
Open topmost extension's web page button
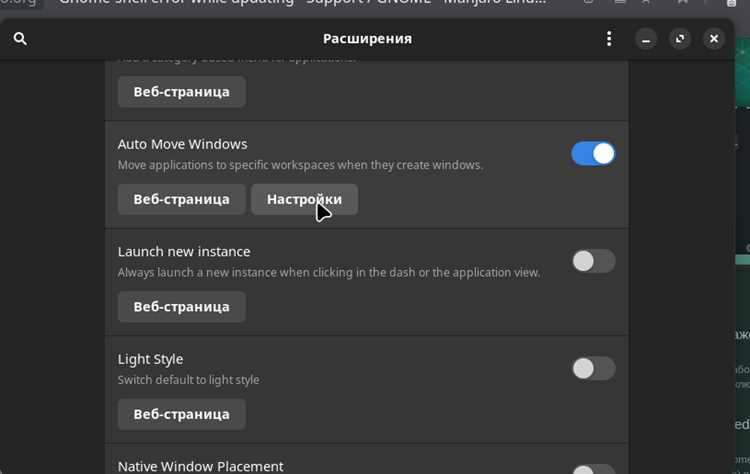[x=182, y=92]
